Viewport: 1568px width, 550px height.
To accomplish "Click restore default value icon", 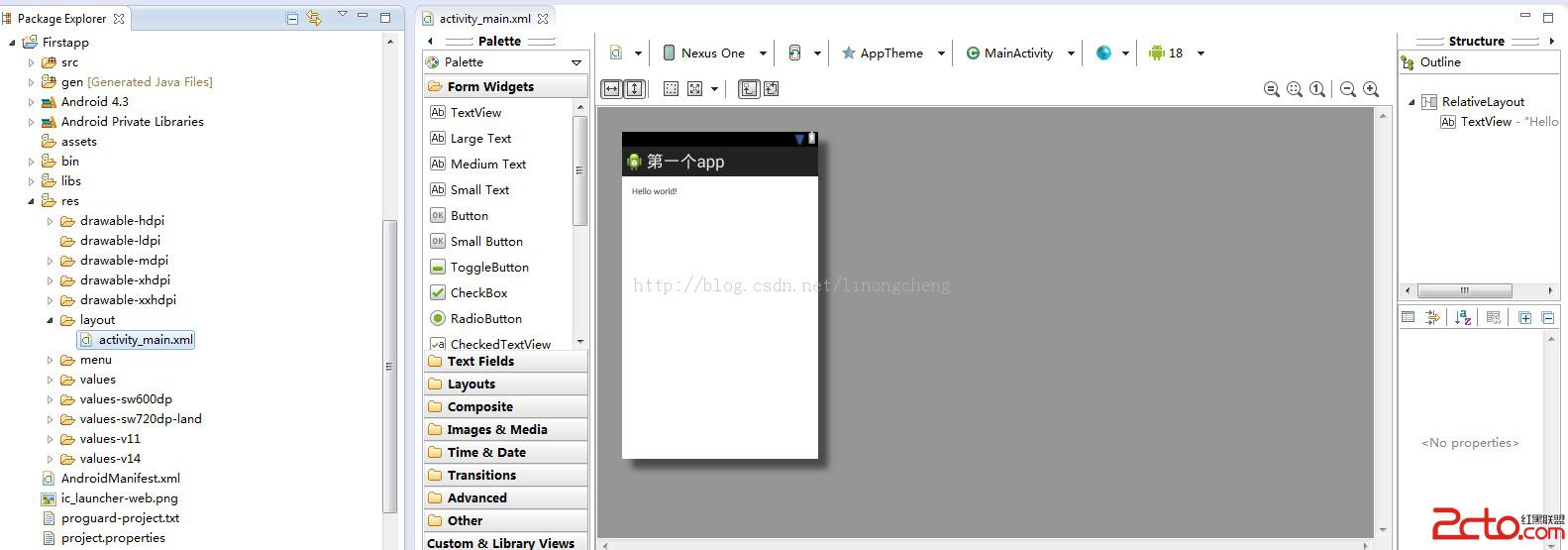I will pos(1494,317).
